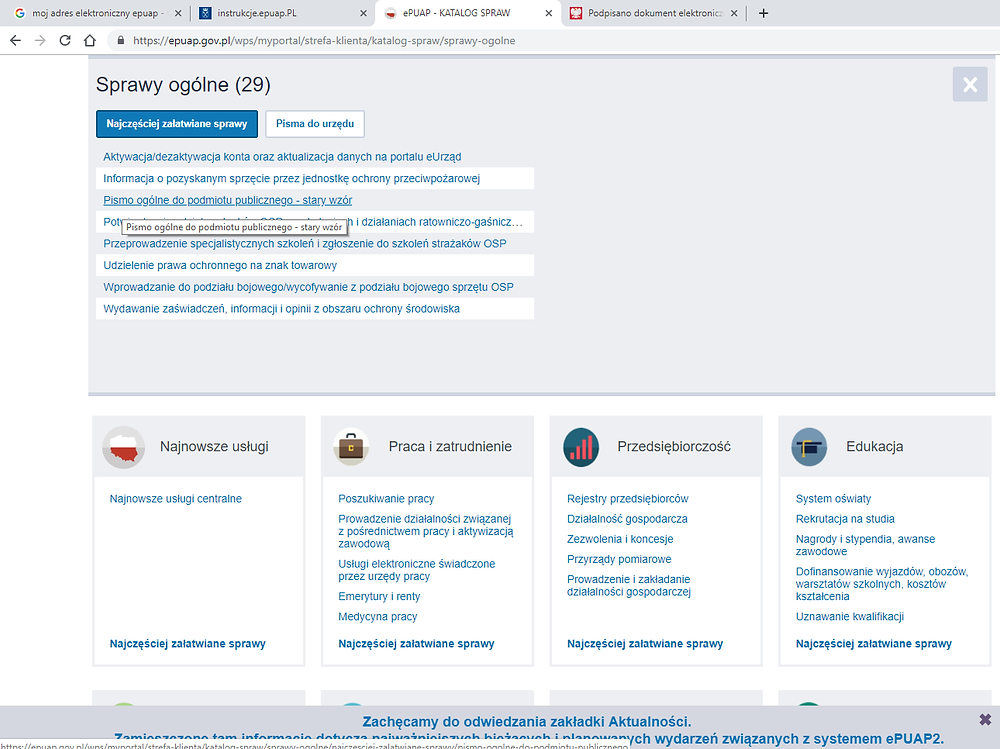Open 'Wydawanie zaświadczeń, informacji i opinii' link
Image resolution: width=1000 pixels, height=749 pixels.
coord(281,309)
